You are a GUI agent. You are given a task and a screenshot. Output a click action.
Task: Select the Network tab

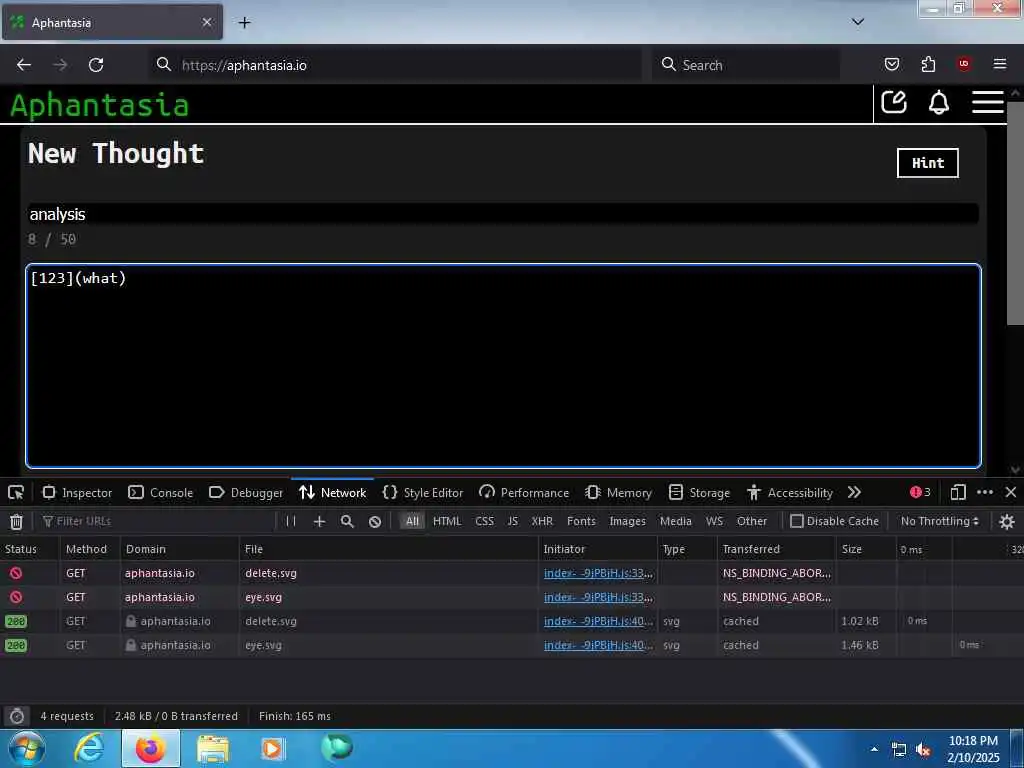pos(332,493)
